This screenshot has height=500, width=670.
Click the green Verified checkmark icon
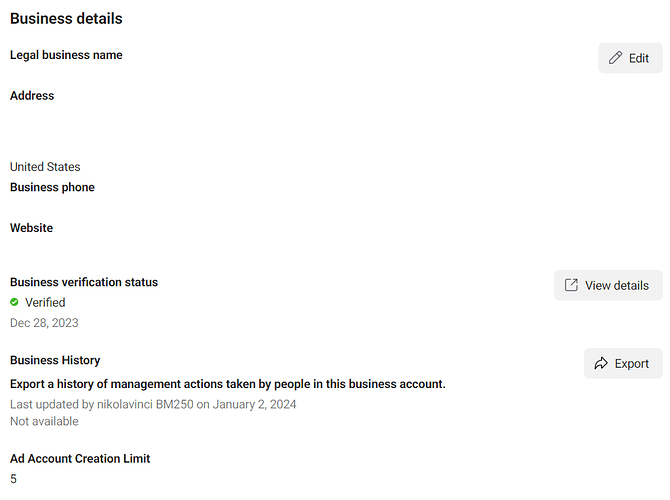[x=14, y=302]
